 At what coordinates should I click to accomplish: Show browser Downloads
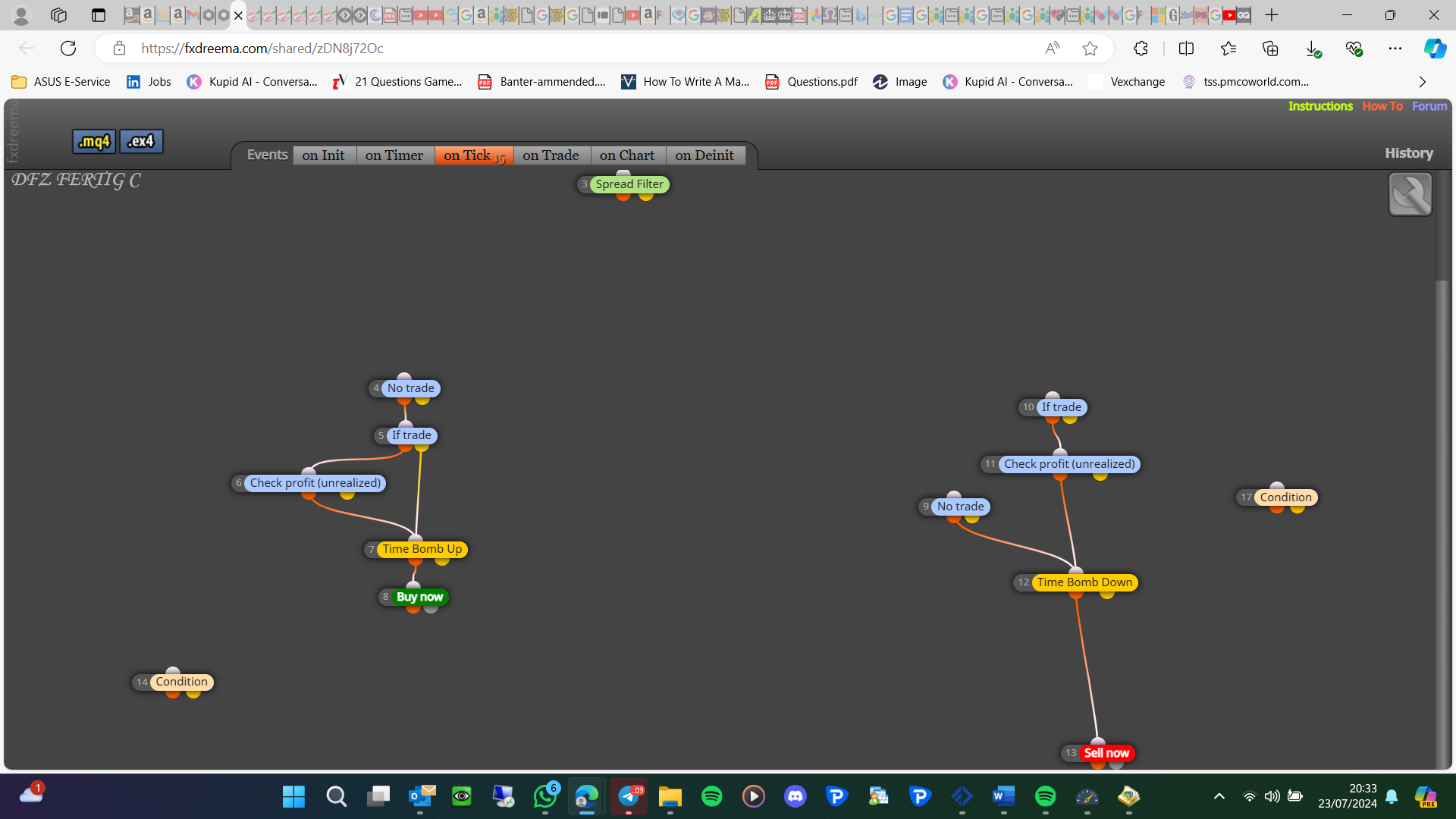tap(1313, 49)
